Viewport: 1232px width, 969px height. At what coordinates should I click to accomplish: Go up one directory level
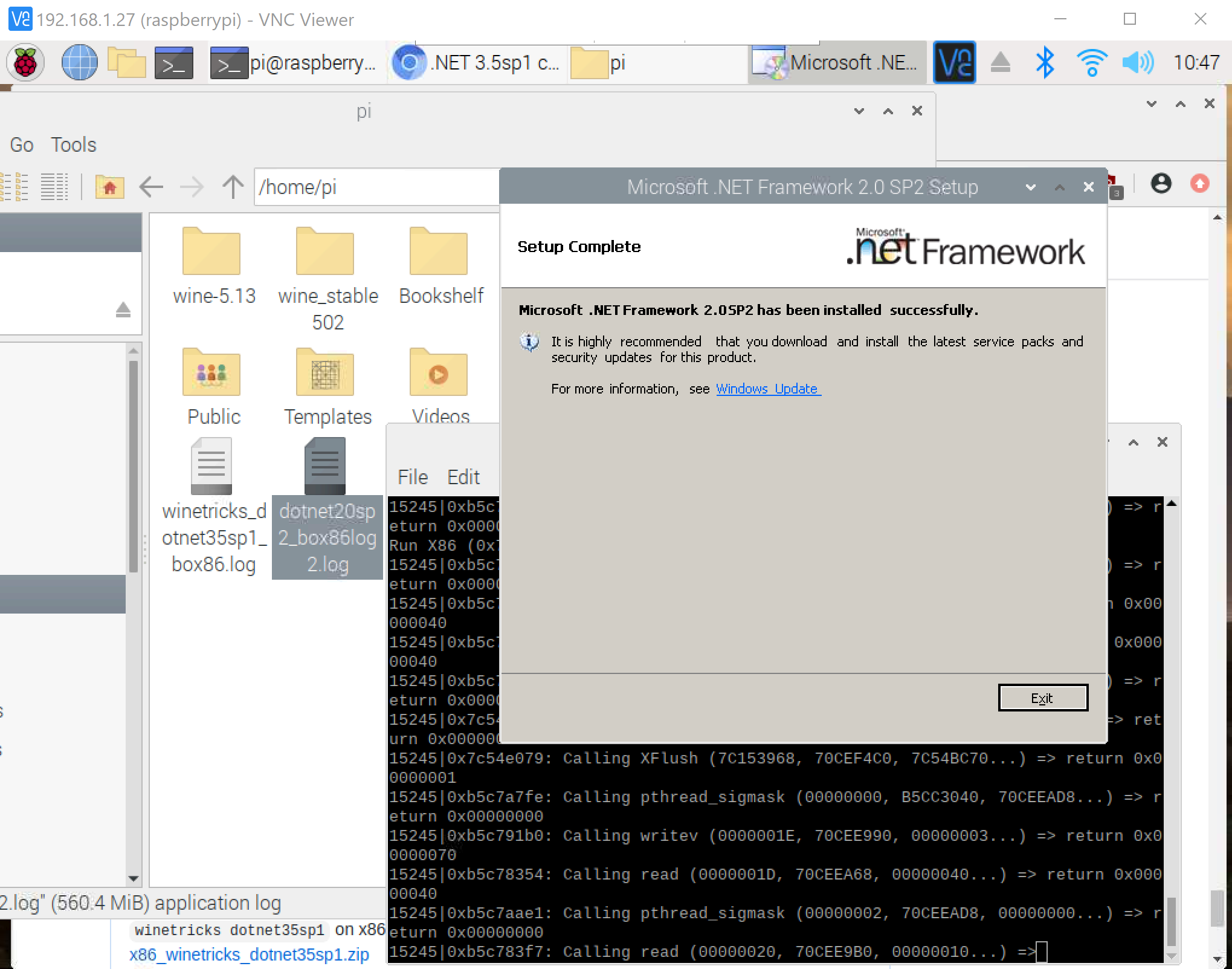[232, 187]
